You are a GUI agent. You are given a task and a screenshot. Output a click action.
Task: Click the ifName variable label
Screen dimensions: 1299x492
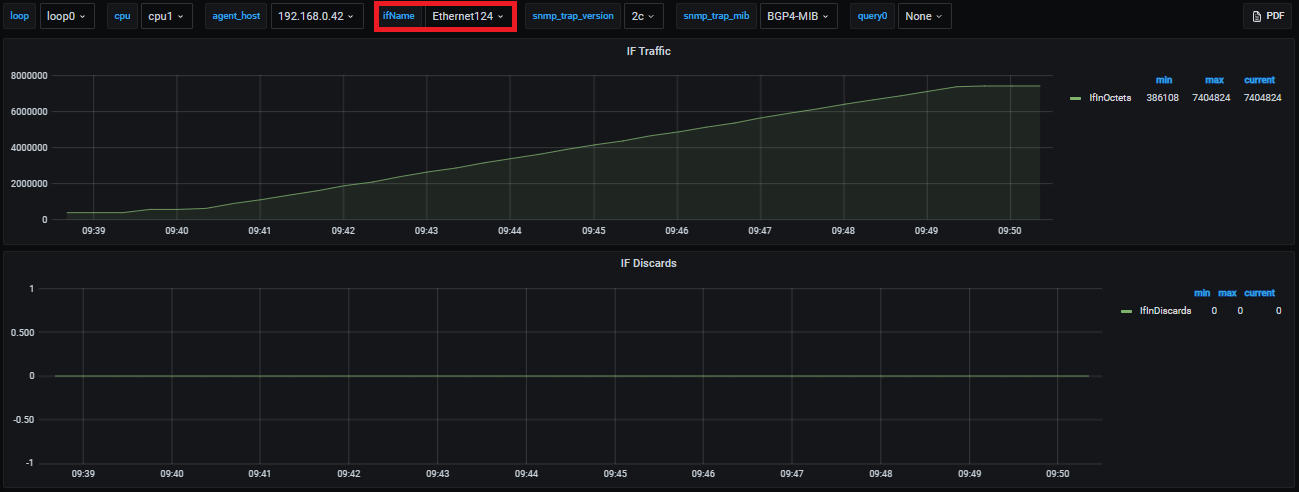(398, 16)
